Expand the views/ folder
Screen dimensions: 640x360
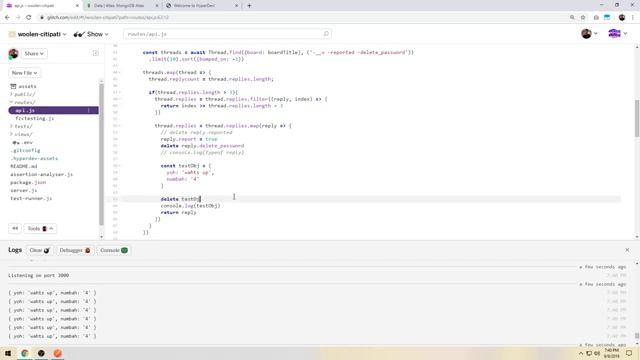(22, 134)
